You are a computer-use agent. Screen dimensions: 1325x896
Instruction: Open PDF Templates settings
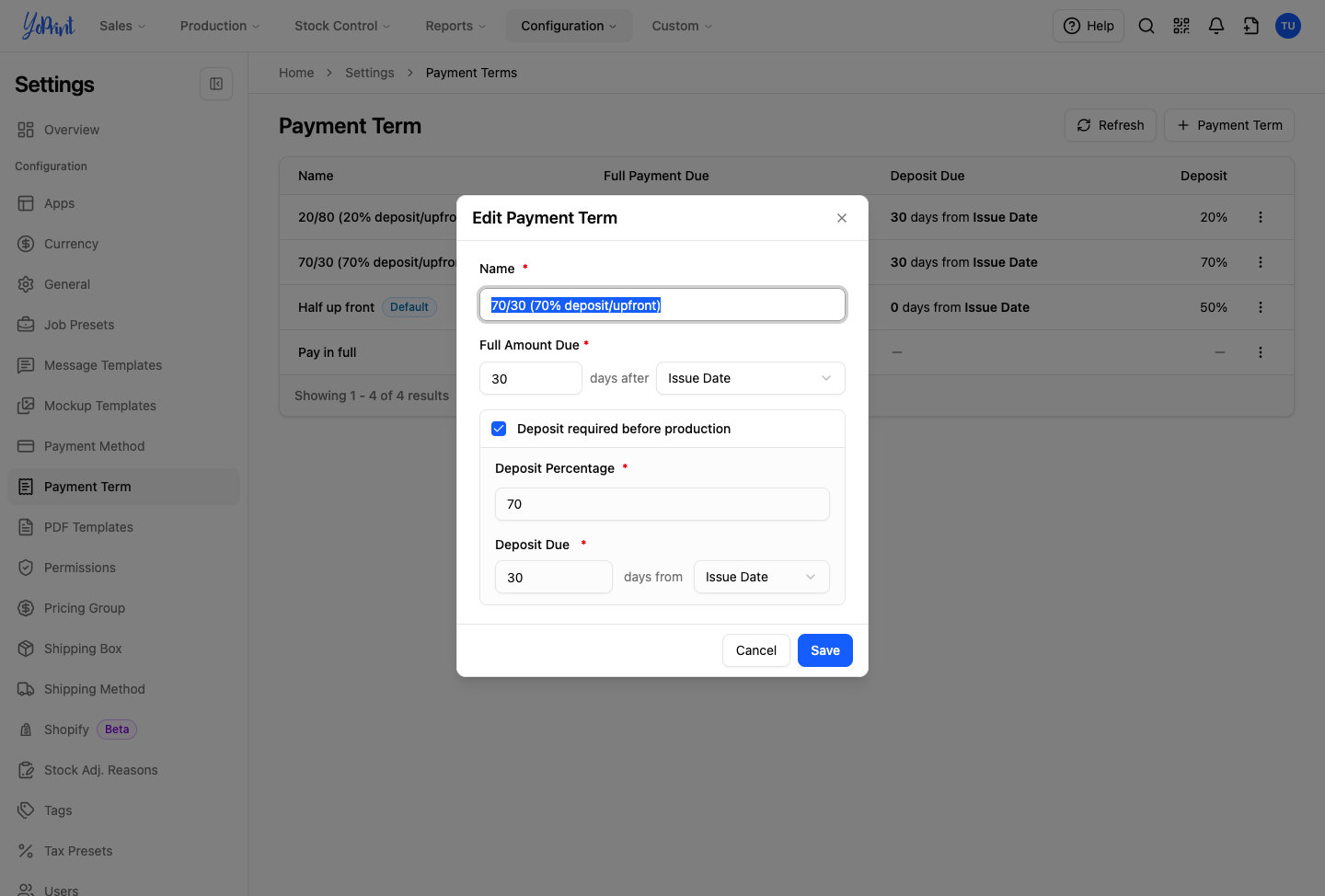tap(123, 527)
